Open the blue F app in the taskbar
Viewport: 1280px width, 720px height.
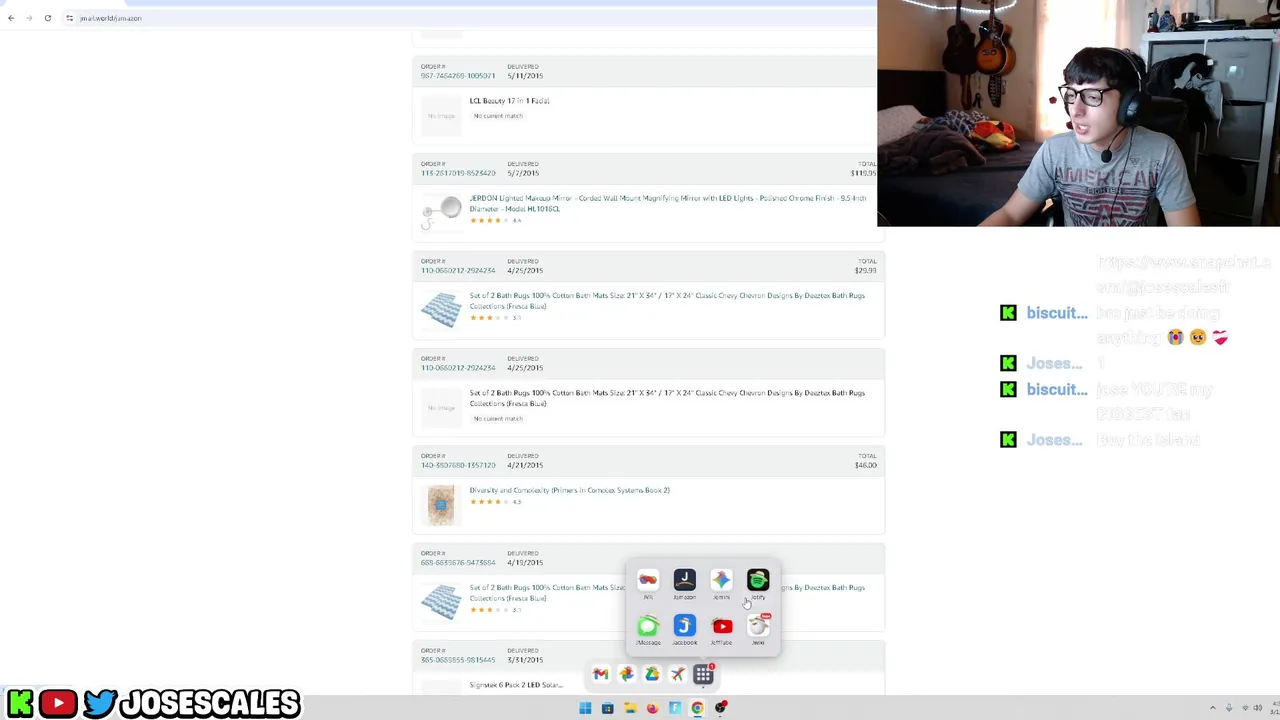pyautogui.click(x=675, y=708)
